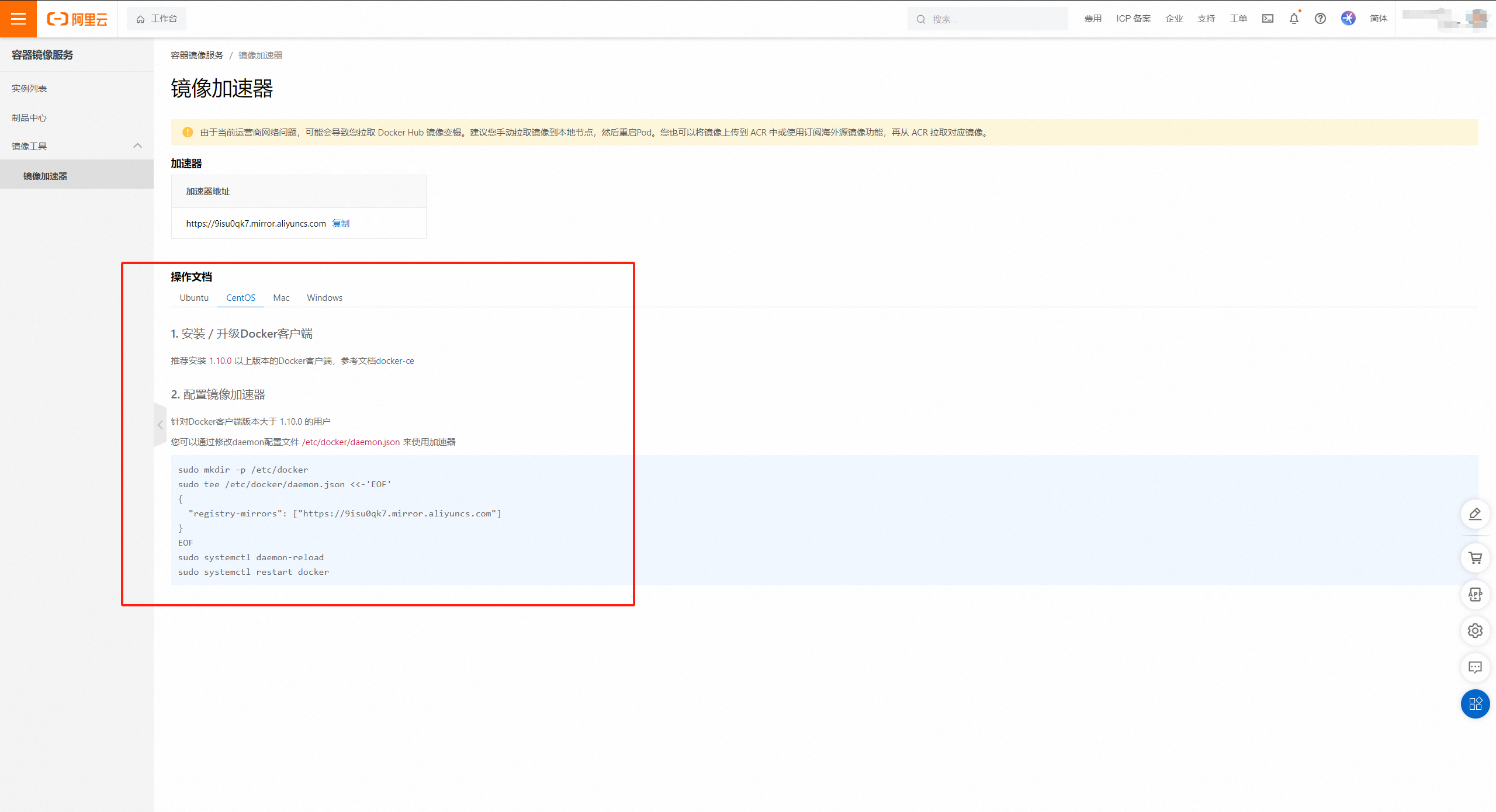
Task: Launch the Cloud Shell terminal icon
Action: 1267,19
